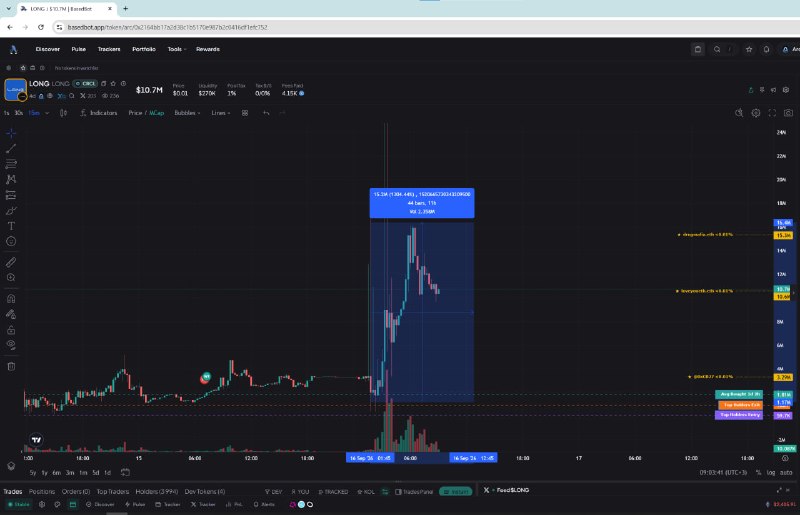Take a chart snapshot with camera icon
Viewport: 800px width, 515px height.
(788, 113)
